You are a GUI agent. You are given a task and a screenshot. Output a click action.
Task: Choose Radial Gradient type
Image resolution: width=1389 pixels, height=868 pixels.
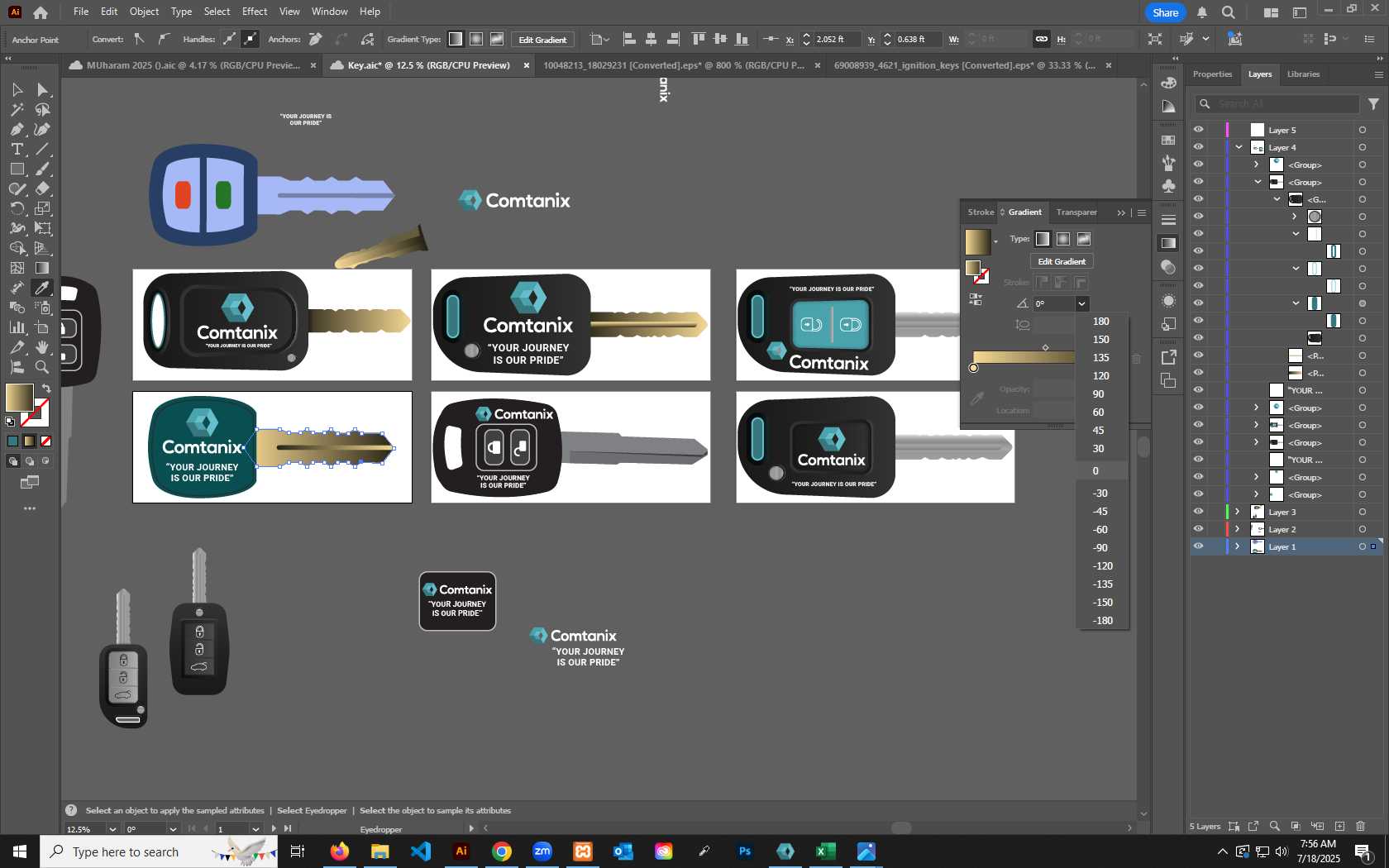point(1063,239)
